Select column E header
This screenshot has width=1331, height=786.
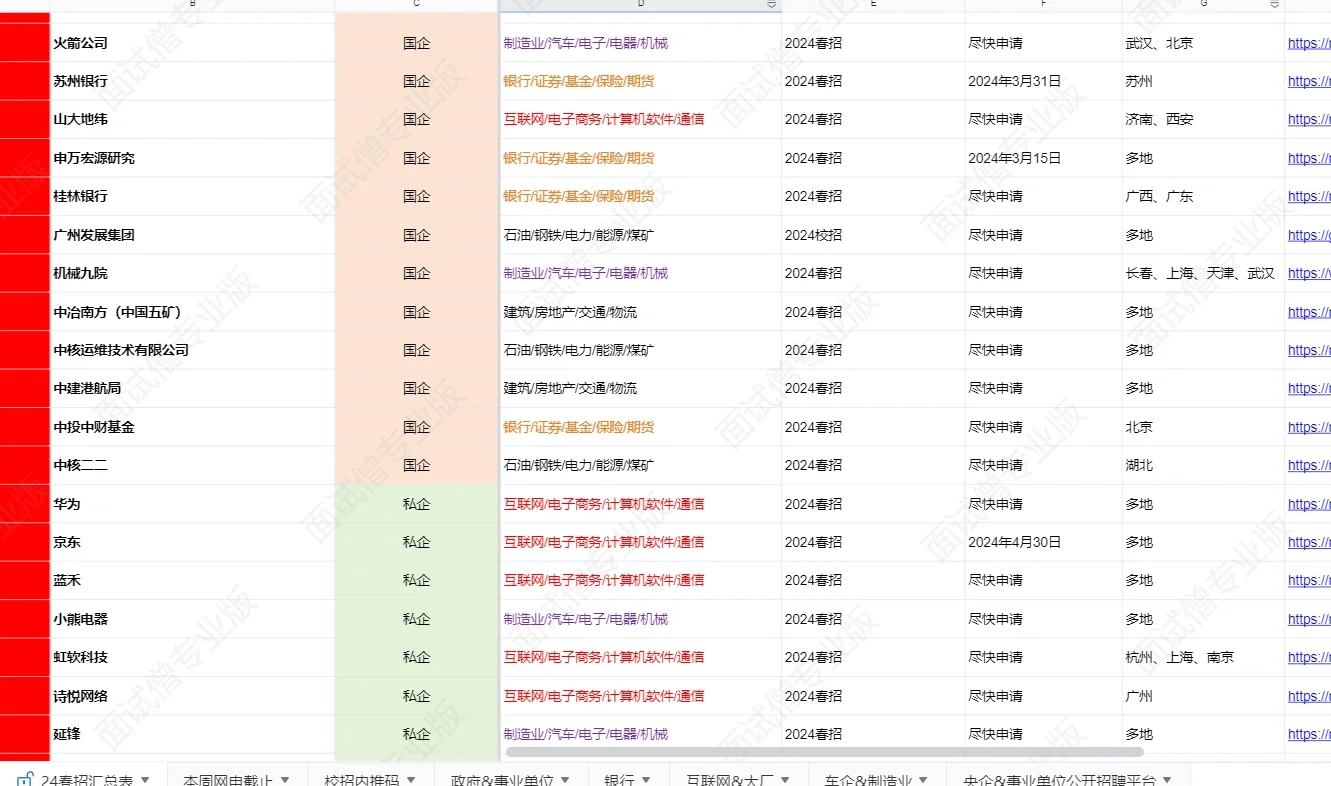tap(873, 5)
